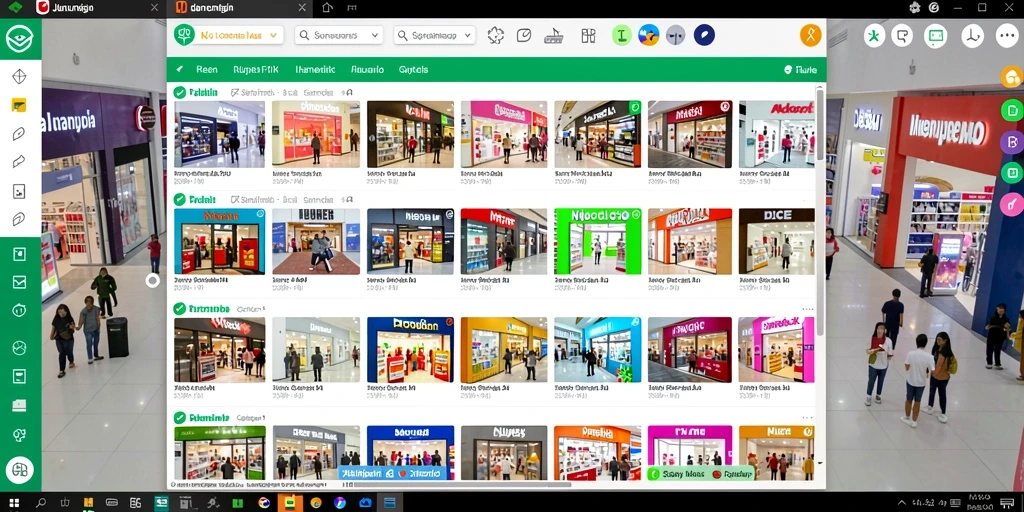
Task: Click the orange circular profile icon in the toolbar
Action: tap(810, 35)
